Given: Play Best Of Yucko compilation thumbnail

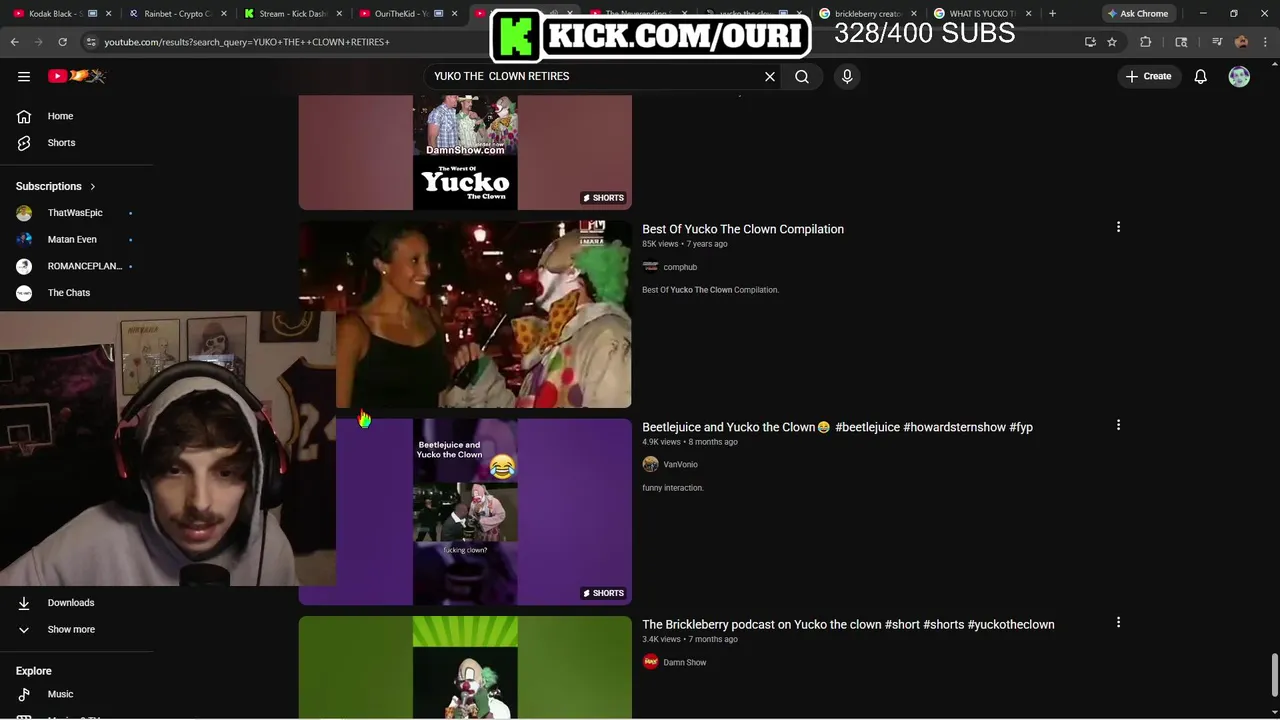Looking at the screenshot, I should coord(465,314).
